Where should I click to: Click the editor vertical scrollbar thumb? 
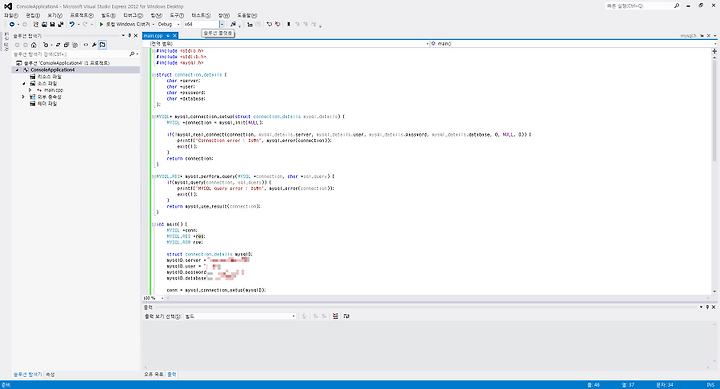point(714,110)
